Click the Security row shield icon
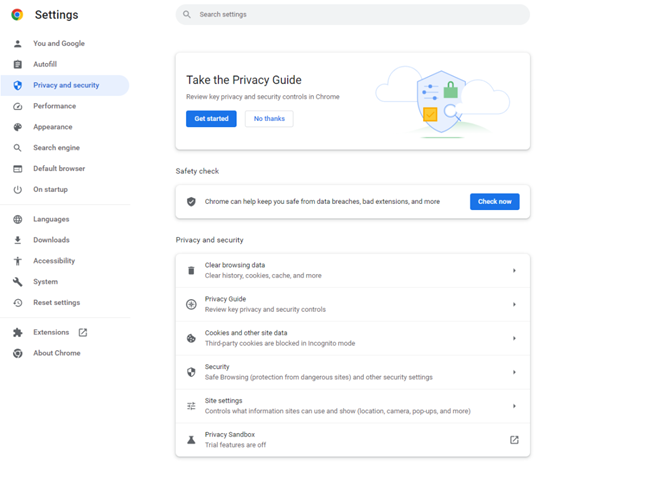652x482 pixels. tap(191, 372)
